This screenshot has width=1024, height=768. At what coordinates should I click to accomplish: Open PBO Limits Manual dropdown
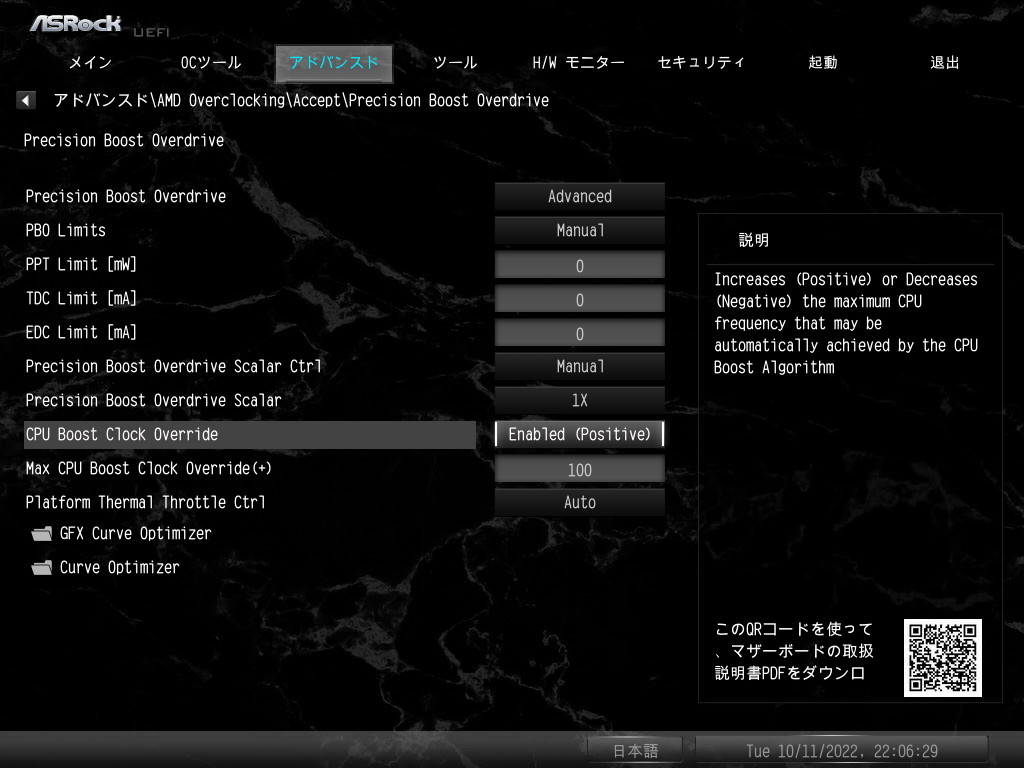tap(579, 231)
